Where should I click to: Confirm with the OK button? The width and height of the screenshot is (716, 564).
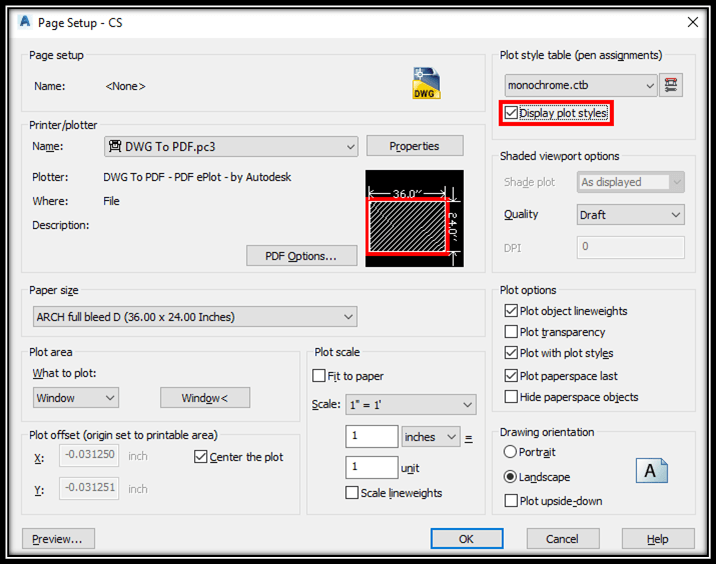(x=467, y=539)
